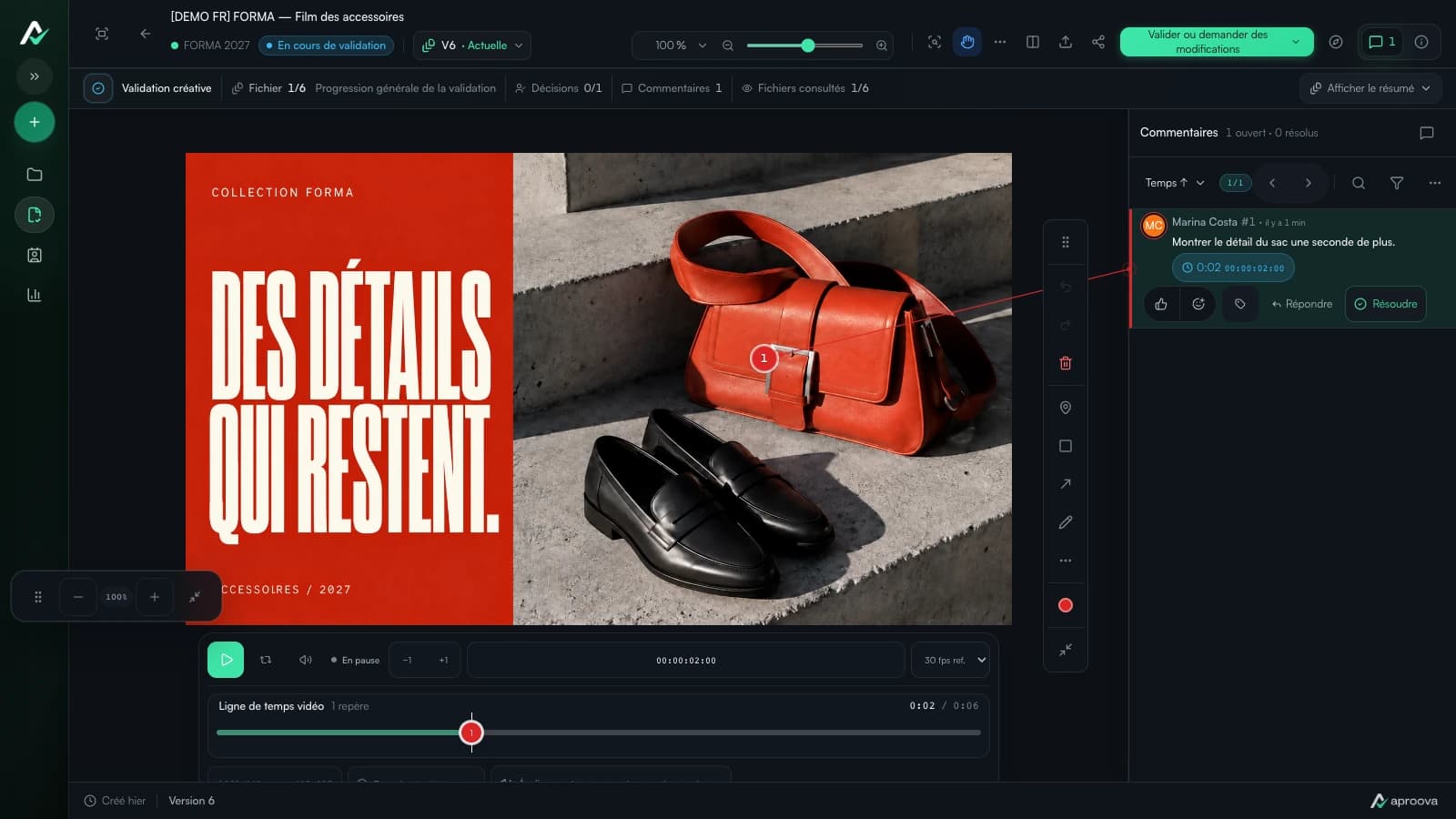Open the V6 Actuelle version dropdown
Viewport: 1456px width, 819px height.
(x=472, y=45)
